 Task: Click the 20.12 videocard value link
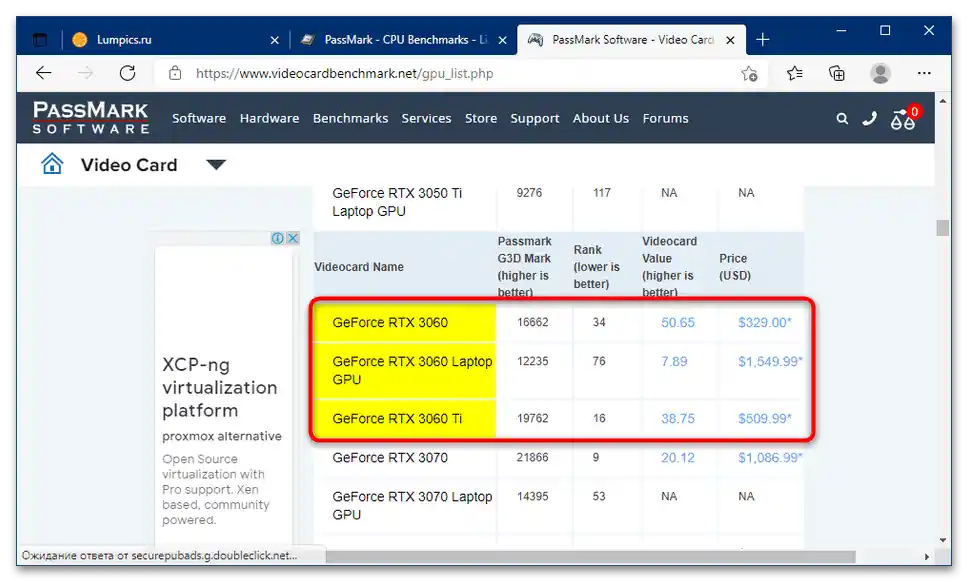(x=678, y=457)
